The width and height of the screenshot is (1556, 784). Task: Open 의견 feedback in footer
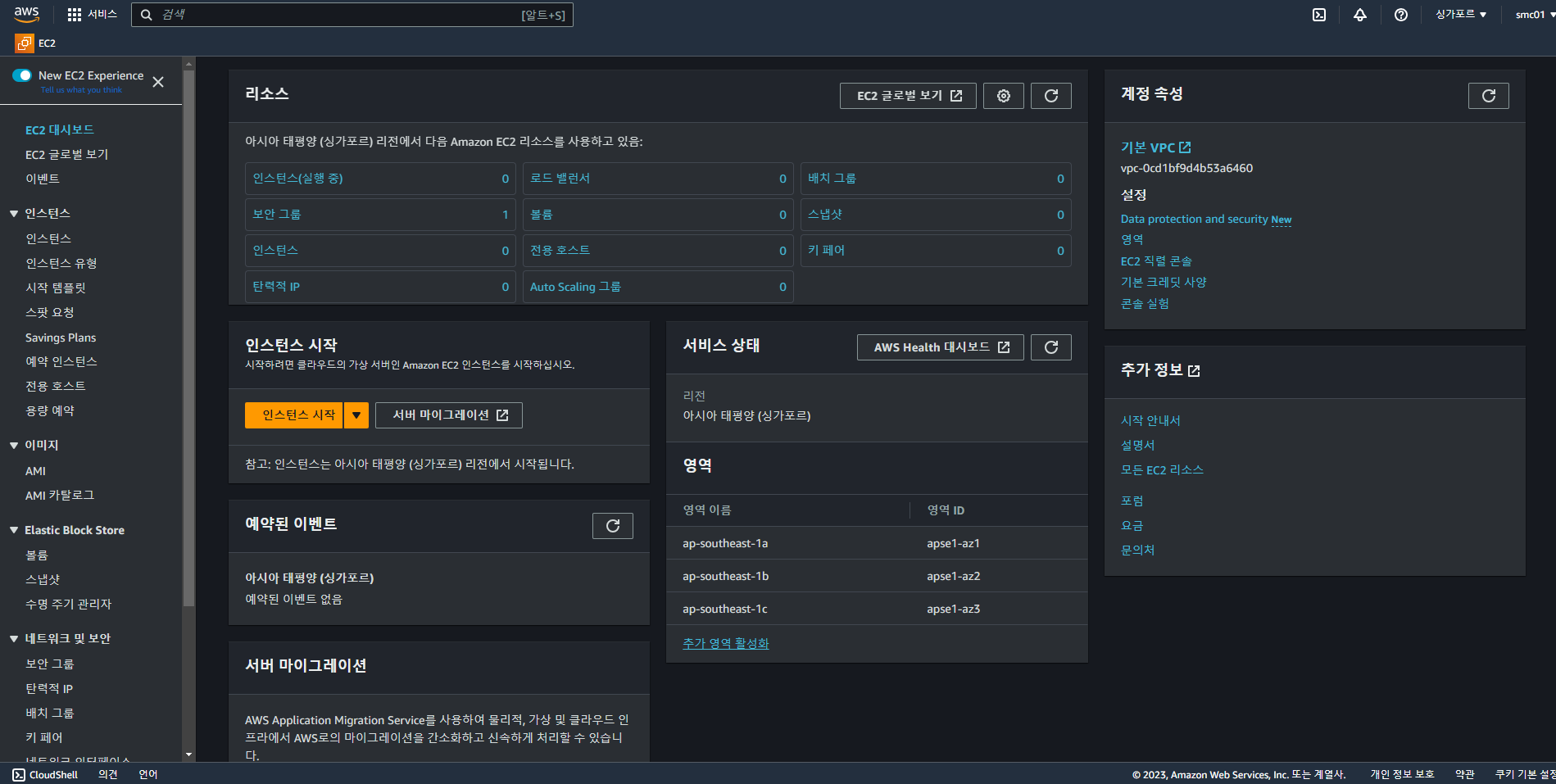108,775
